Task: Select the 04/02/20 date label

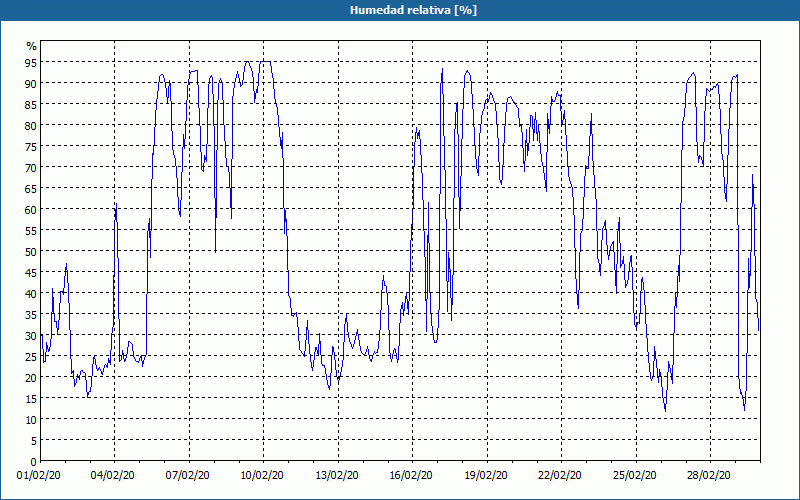Action: click(113, 475)
